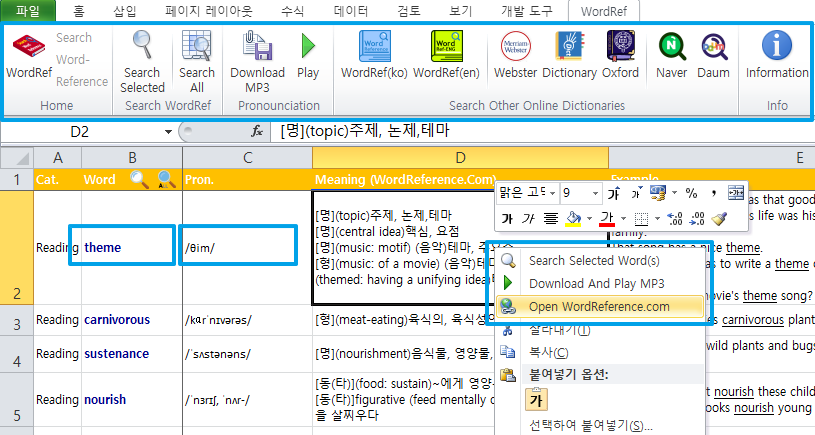Click the green Play pronunciation icon

tap(308, 46)
